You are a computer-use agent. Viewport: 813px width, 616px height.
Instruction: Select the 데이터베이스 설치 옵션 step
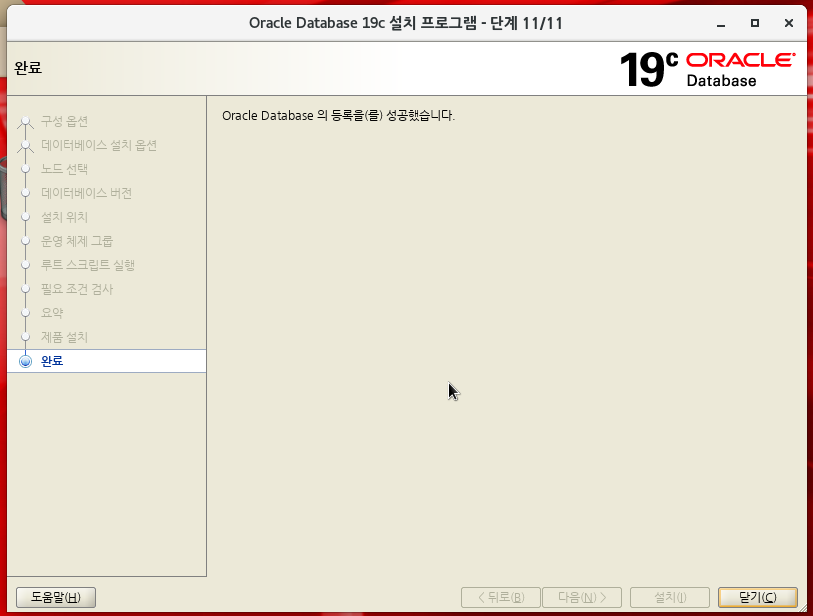coord(99,145)
